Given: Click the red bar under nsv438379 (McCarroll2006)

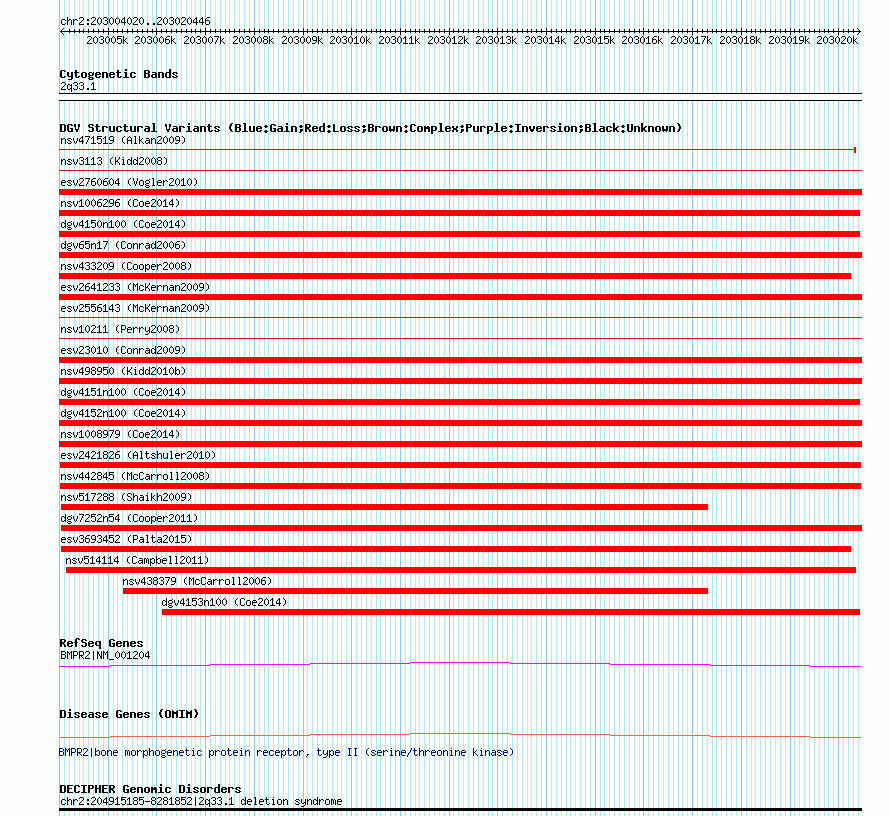Looking at the screenshot, I should pos(415,591).
